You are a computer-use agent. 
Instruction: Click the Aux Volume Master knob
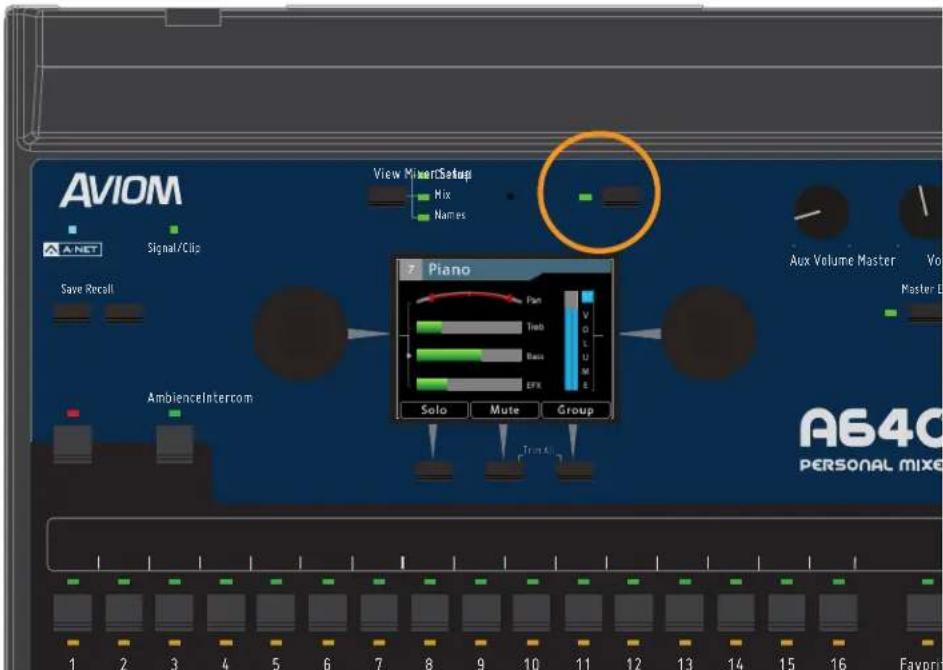click(821, 212)
